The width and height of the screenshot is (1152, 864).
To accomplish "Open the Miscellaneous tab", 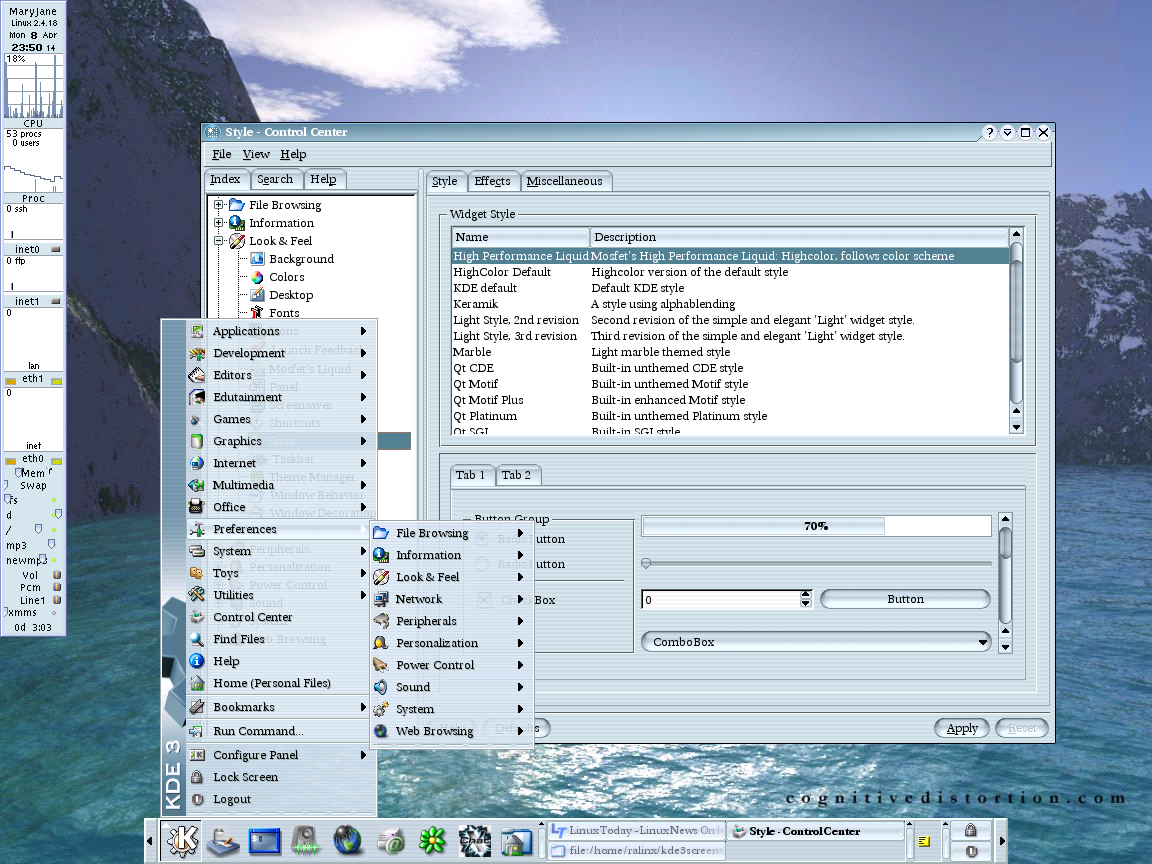I will 565,181.
